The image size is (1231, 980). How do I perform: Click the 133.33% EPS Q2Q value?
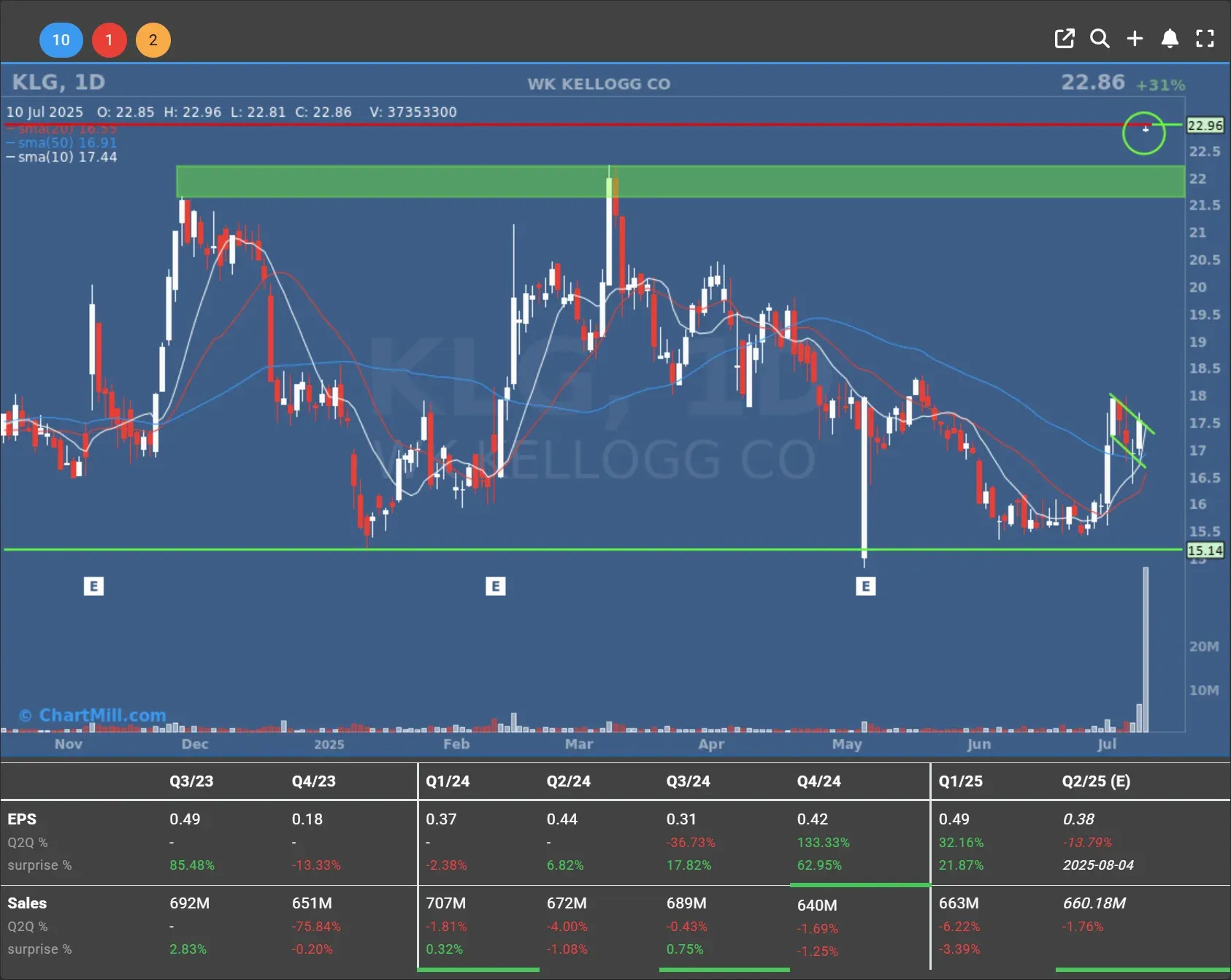pyautogui.click(x=824, y=843)
